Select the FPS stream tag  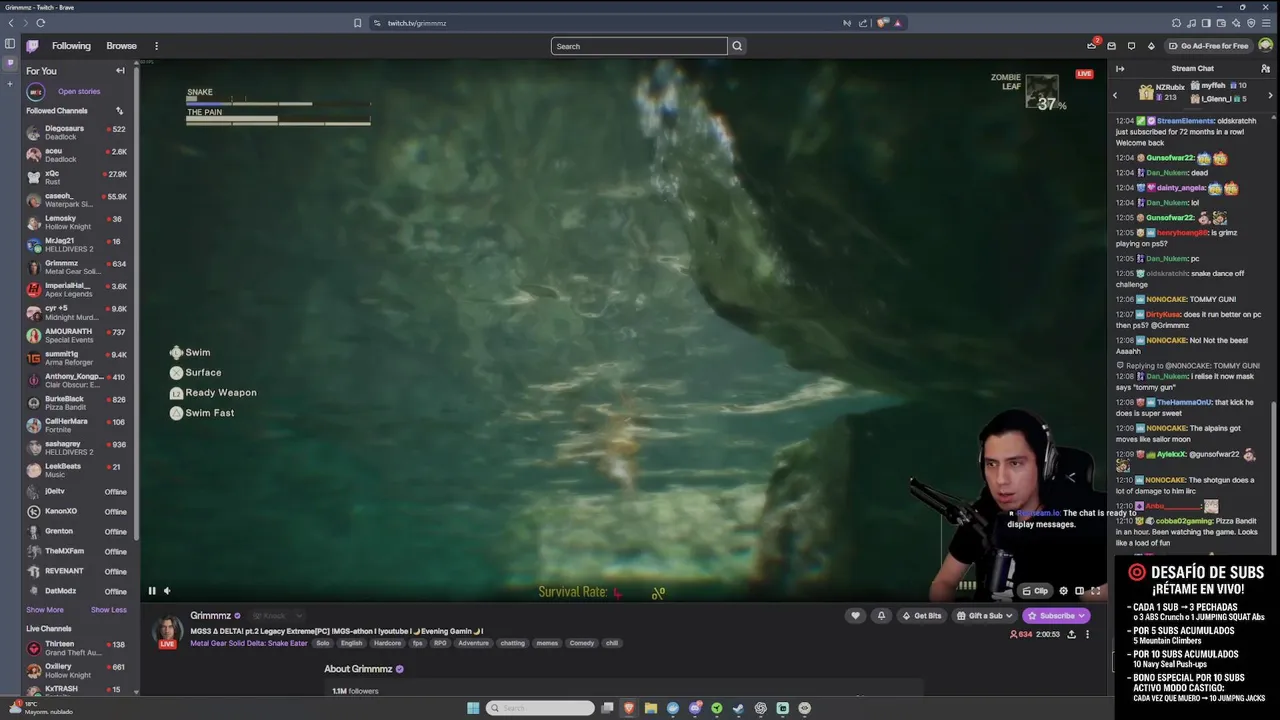tap(418, 643)
